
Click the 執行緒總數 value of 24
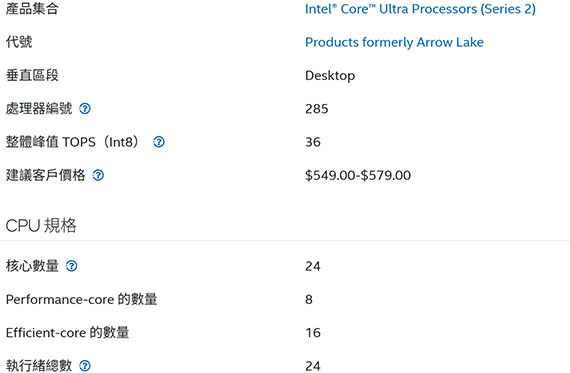[x=313, y=366]
